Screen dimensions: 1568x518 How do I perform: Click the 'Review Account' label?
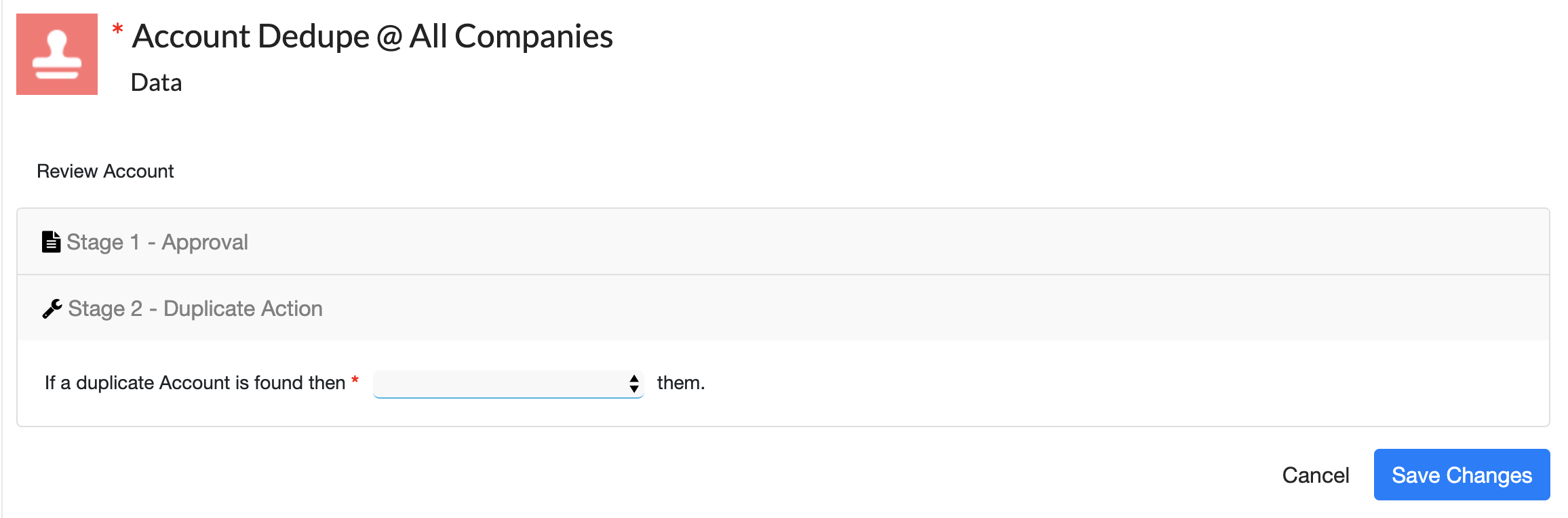105,171
